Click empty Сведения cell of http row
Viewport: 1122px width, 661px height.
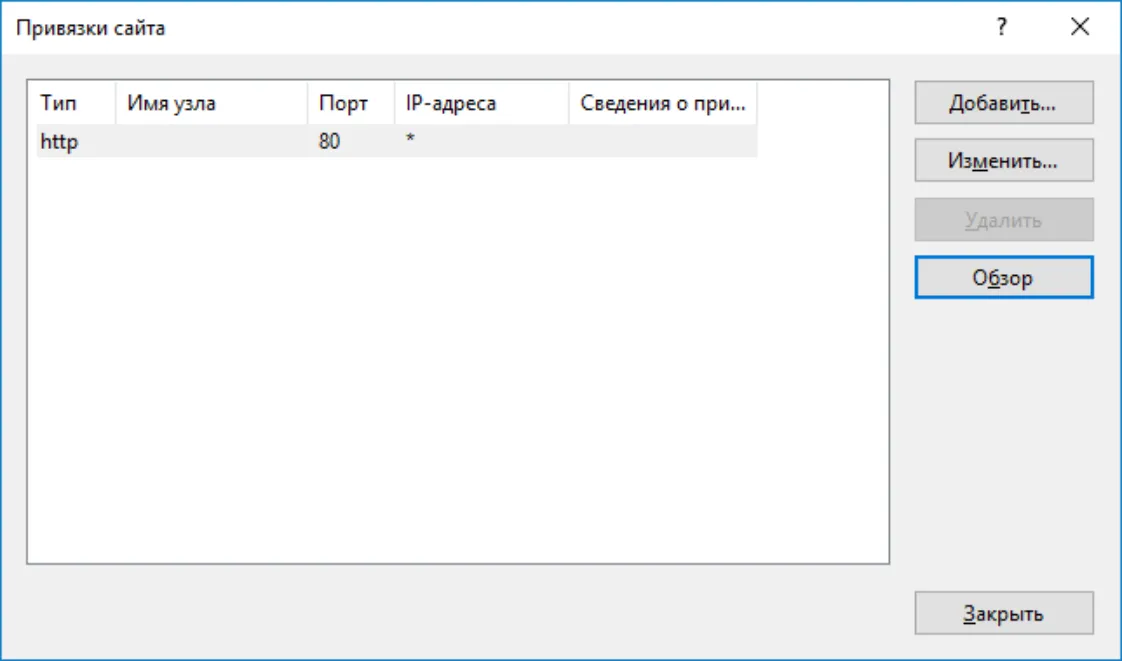coord(663,141)
